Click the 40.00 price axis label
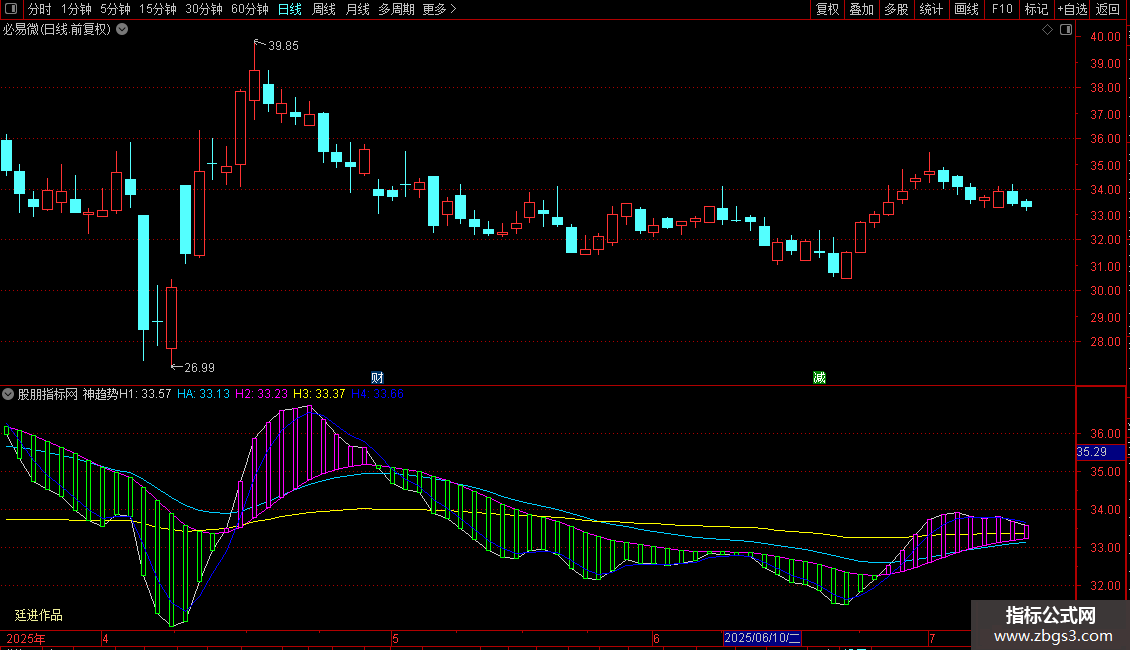Viewport: 1130px width, 650px height. (1105, 37)
